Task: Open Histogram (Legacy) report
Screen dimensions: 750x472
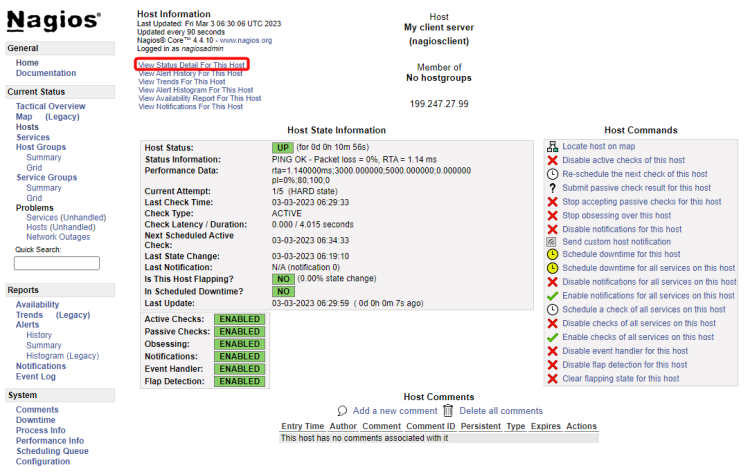Action: coord(63,356)
